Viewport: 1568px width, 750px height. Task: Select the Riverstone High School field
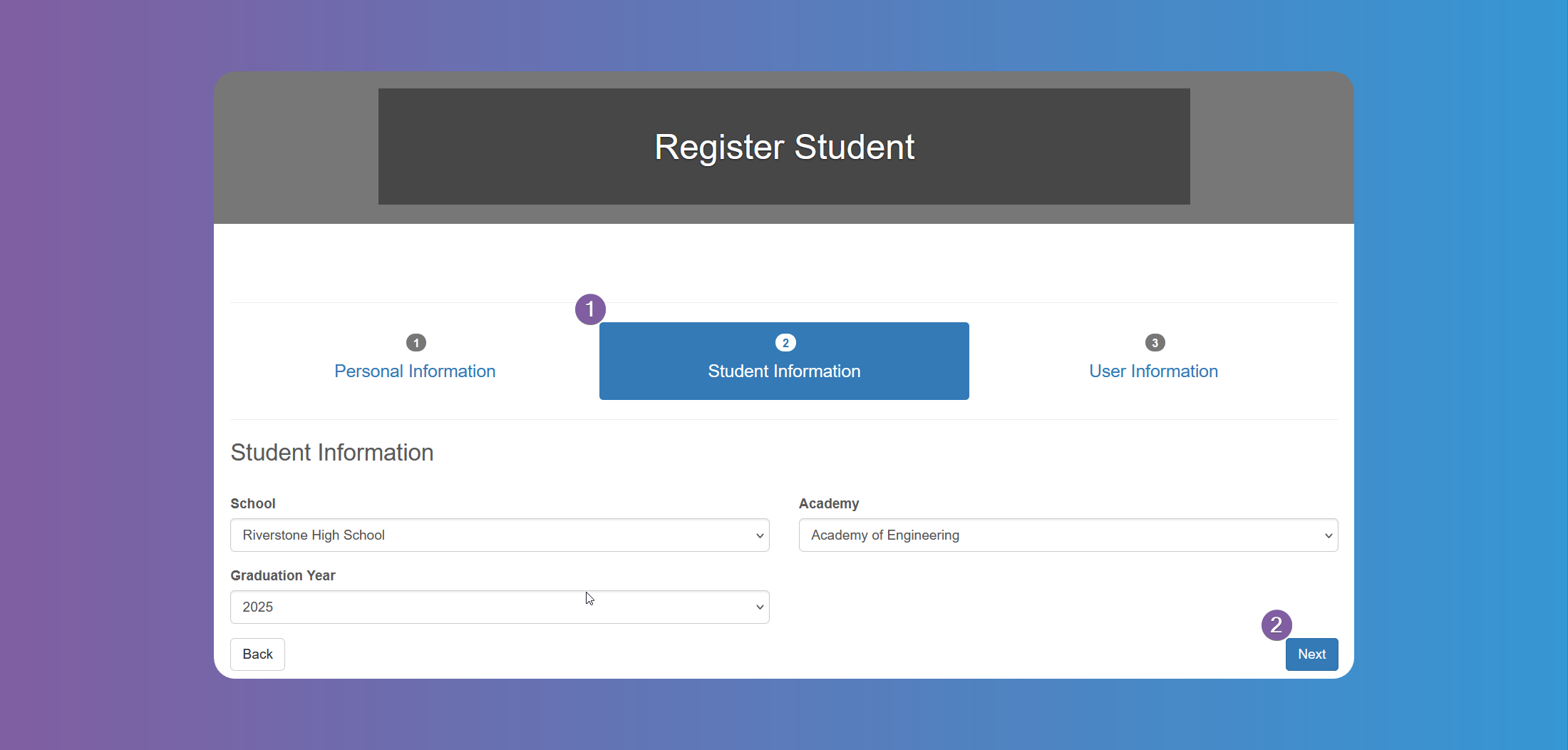[499, 535]
